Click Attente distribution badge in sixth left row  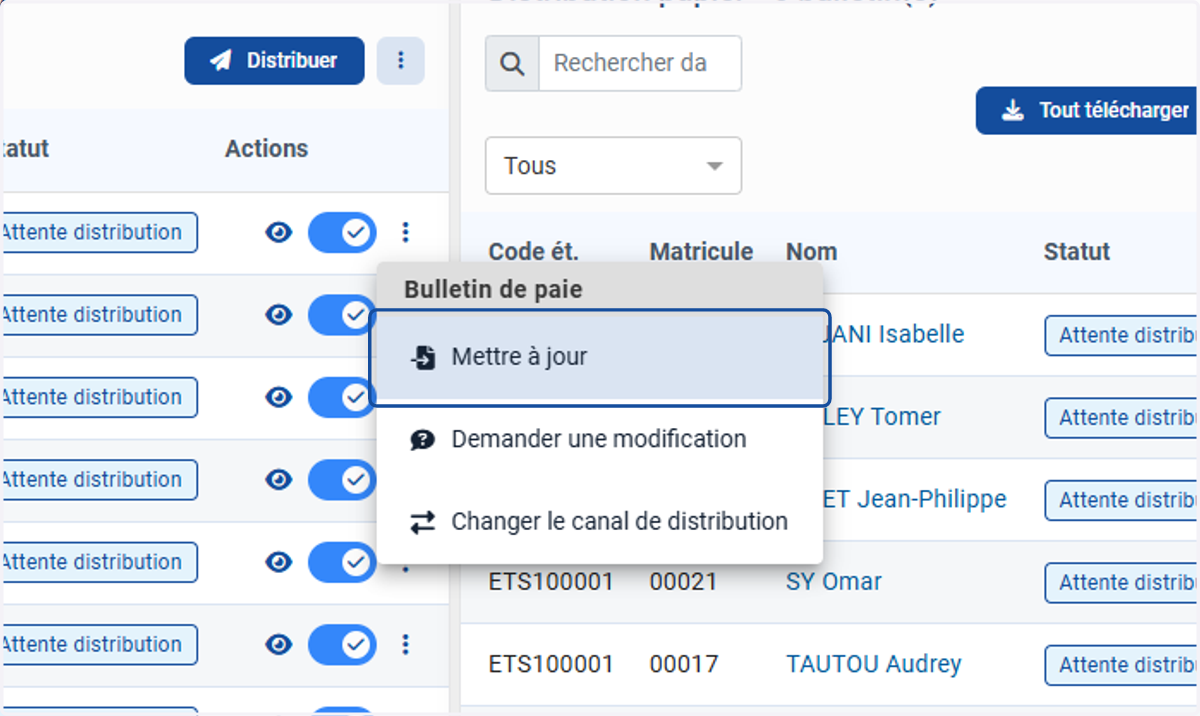click(x=98, y=644)
